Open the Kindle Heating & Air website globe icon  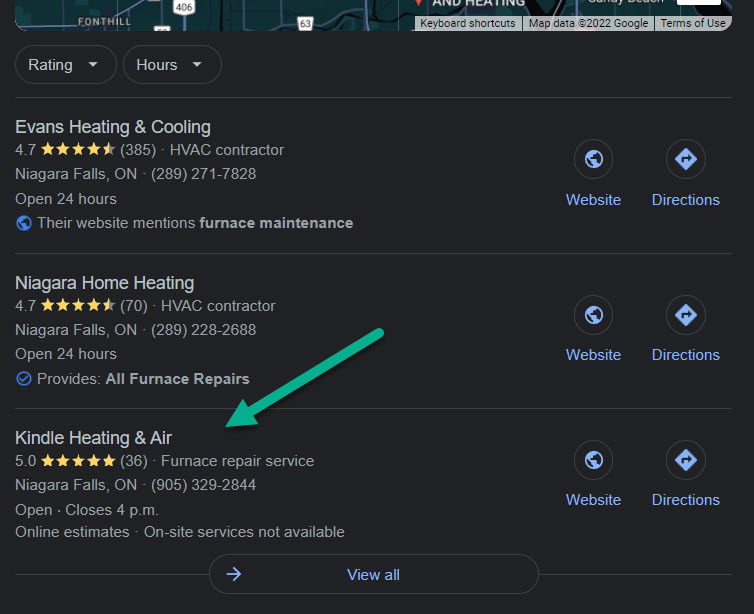[593, 460]
